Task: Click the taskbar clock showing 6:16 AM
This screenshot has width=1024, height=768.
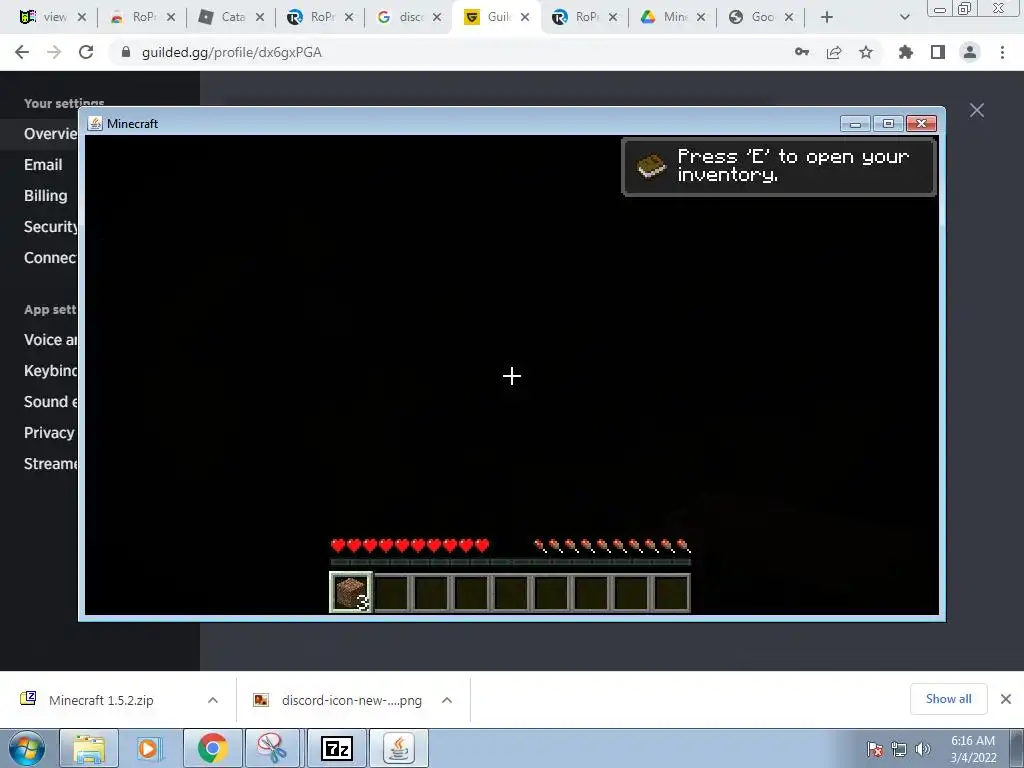Action: [973, 749]
